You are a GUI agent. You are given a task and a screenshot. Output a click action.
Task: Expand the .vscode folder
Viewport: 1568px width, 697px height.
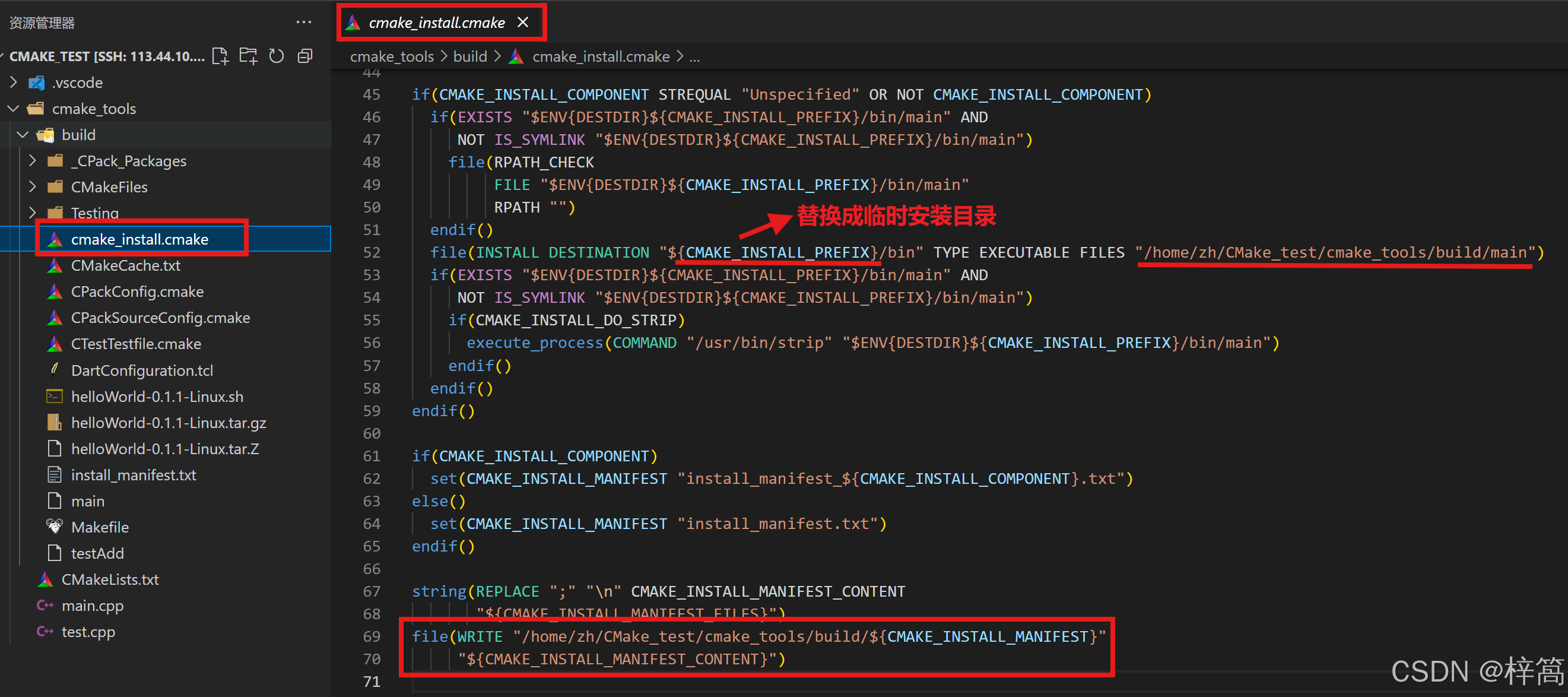click(x=14, y=82)
